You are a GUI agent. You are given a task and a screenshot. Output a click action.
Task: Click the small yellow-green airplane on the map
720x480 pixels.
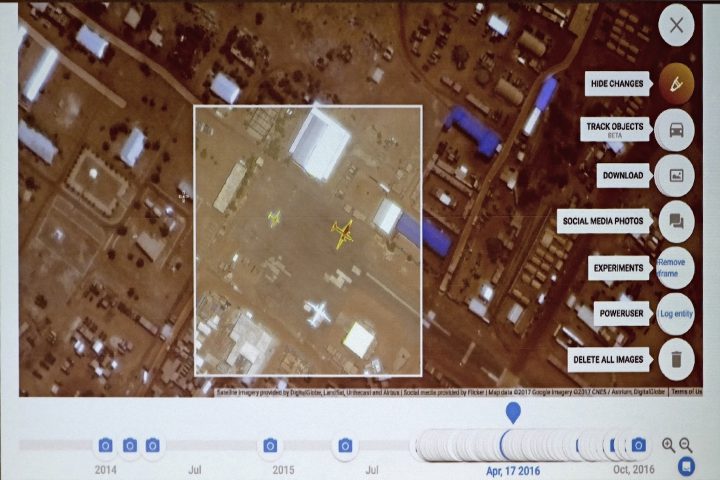click(x=275, y=218)
